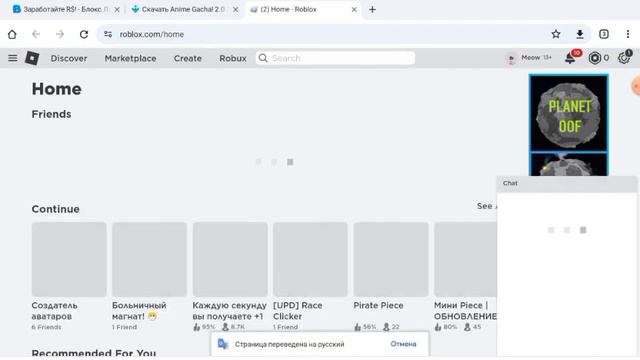Open the Discover menu item
This screenshot has height=360, width=640.
69,58
